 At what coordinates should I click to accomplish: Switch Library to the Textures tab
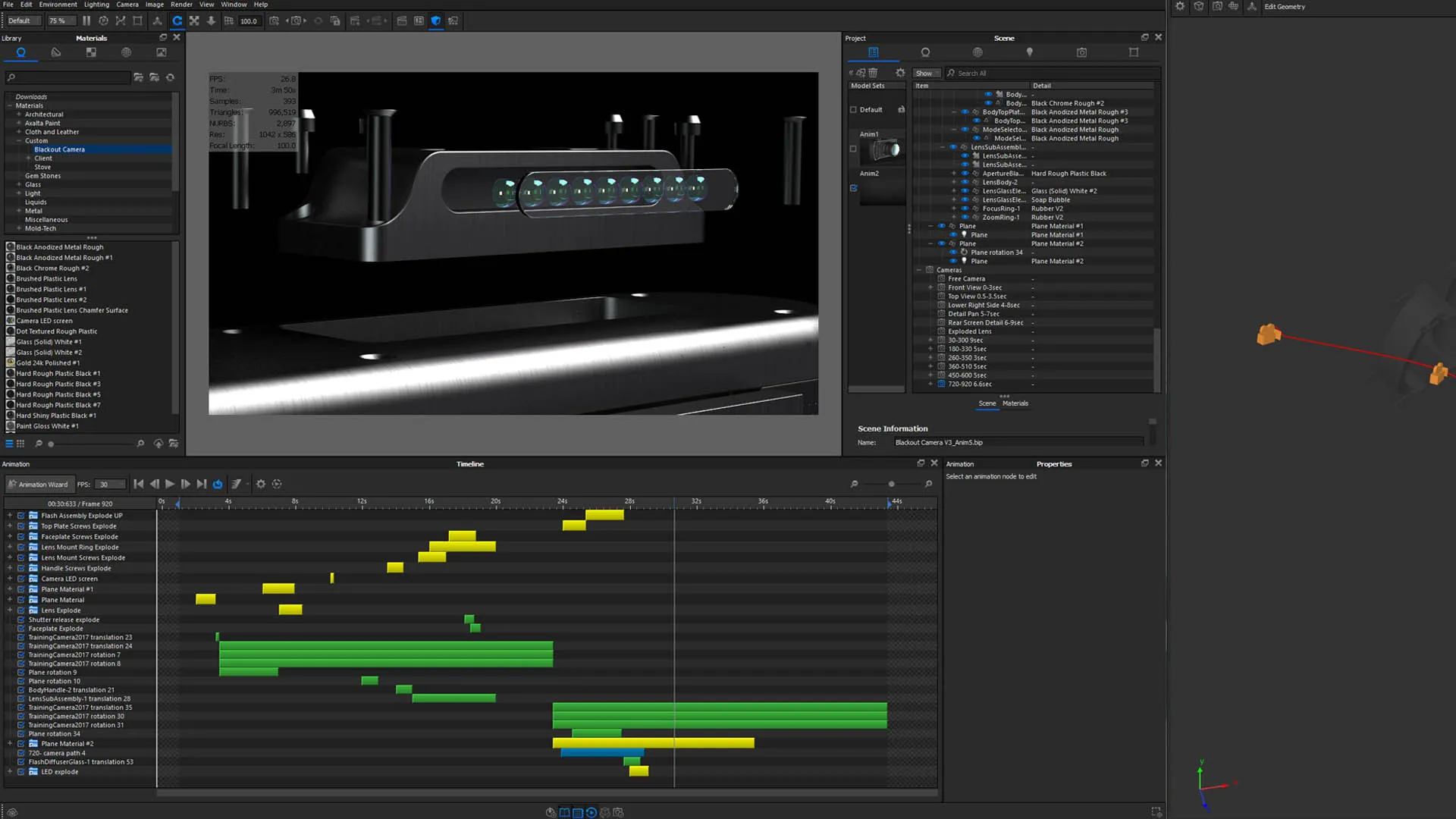[91, 52]
